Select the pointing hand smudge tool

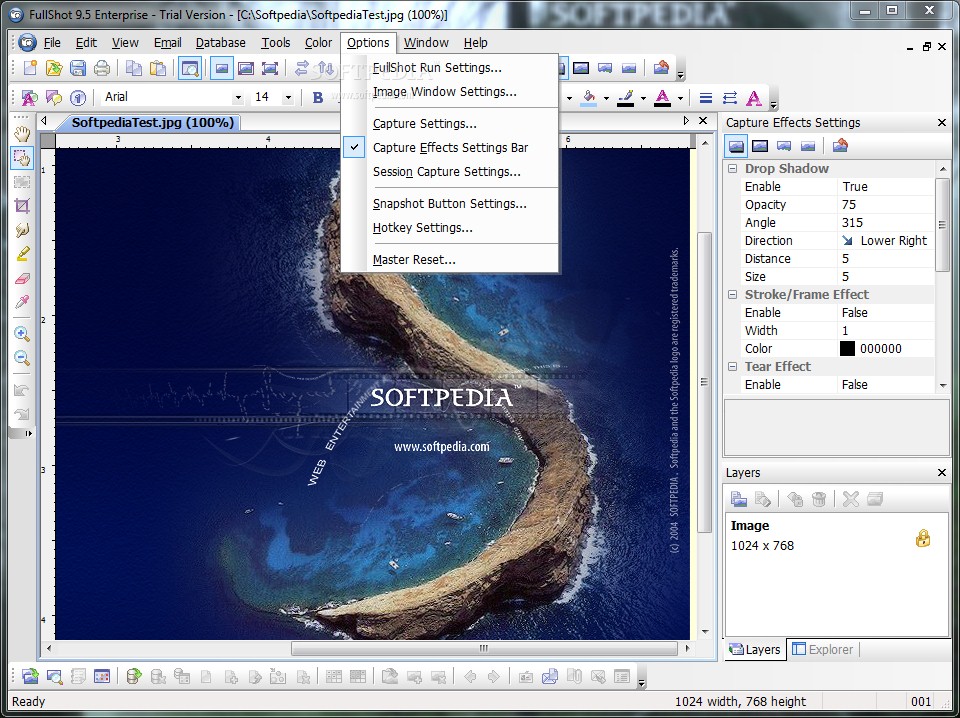tap(22, 230)
